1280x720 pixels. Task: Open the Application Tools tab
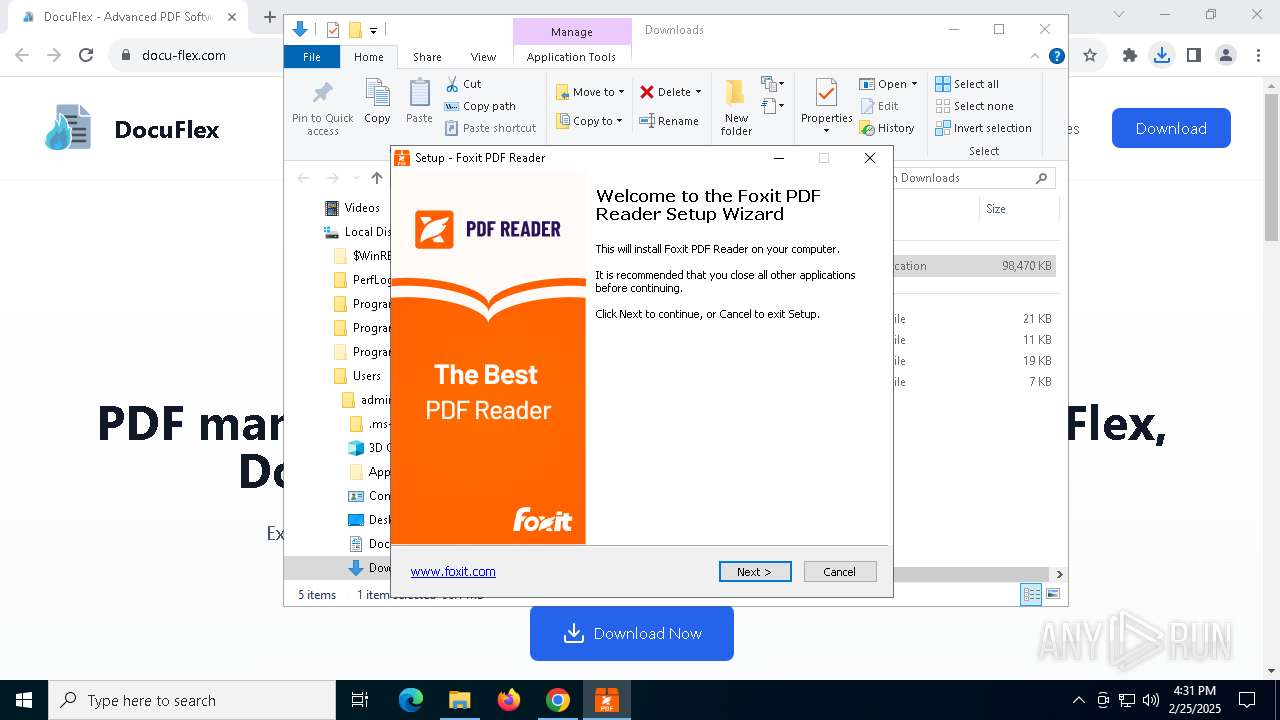[571, 57]
